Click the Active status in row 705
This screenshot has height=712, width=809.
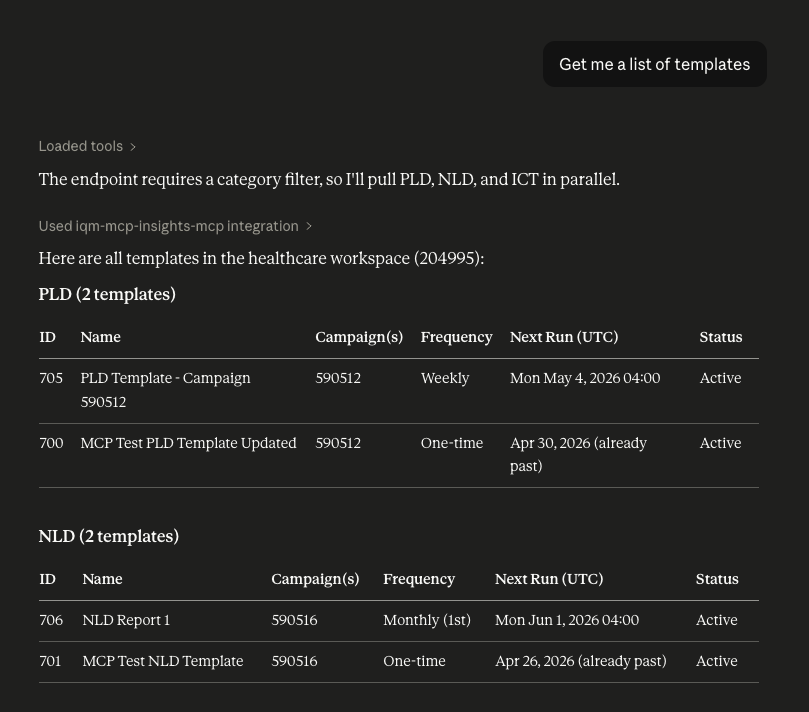click(720, 378)
